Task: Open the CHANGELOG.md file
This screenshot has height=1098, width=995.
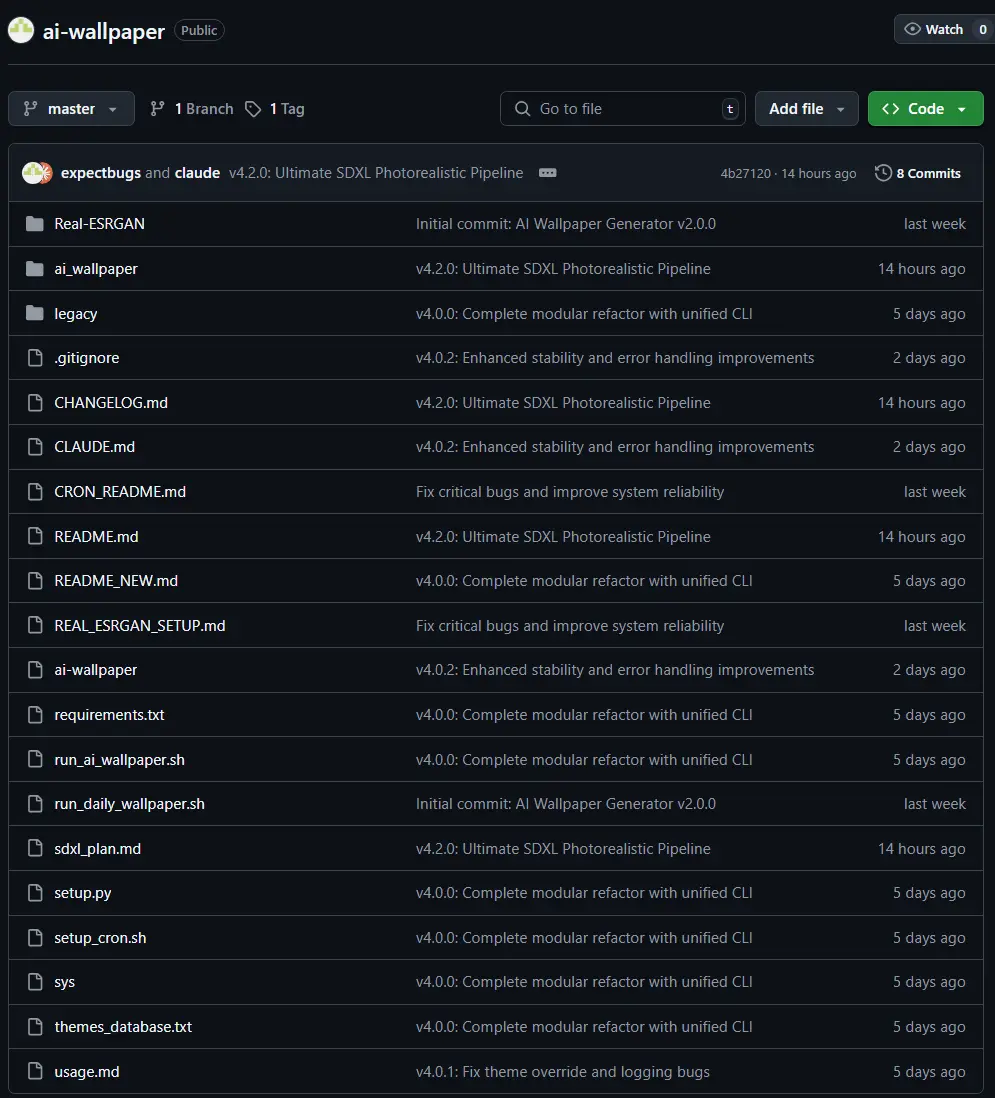Action: tap(111, 403)
